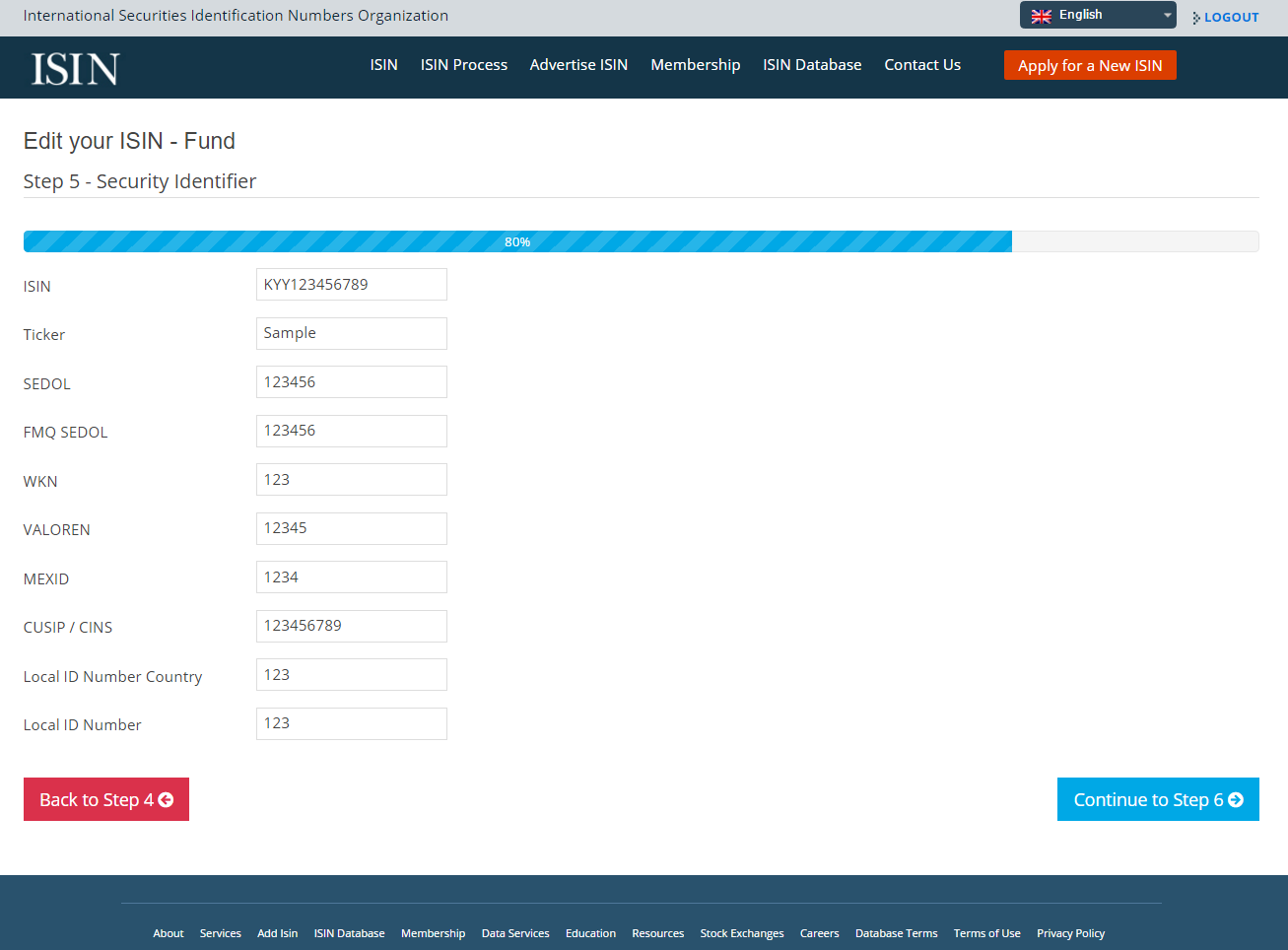This screenshot has width=1288, height=950.
Task: Open the English language dropdown
Action: [x=1084, y=15]
